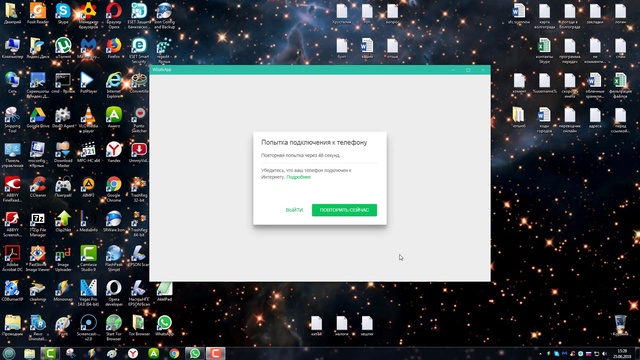This screenshot has height=360, width=640.
Task: Open the PotPlayer desktop icon
Action: (x=88, y=83)
